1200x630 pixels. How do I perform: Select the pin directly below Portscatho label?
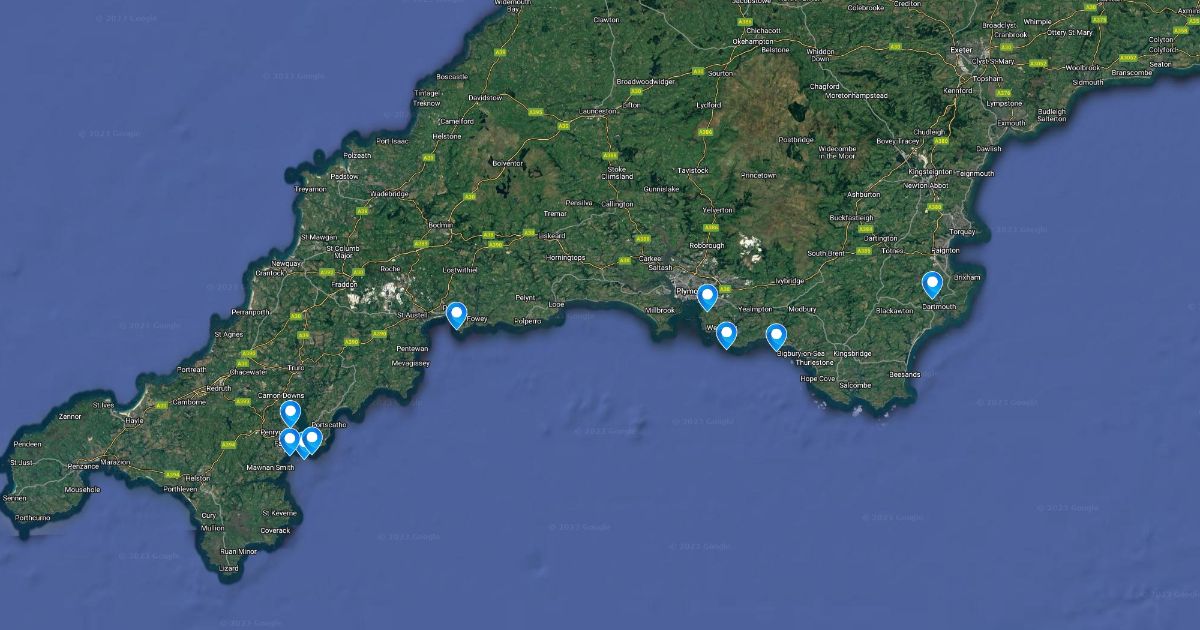[x=311, y=441]
